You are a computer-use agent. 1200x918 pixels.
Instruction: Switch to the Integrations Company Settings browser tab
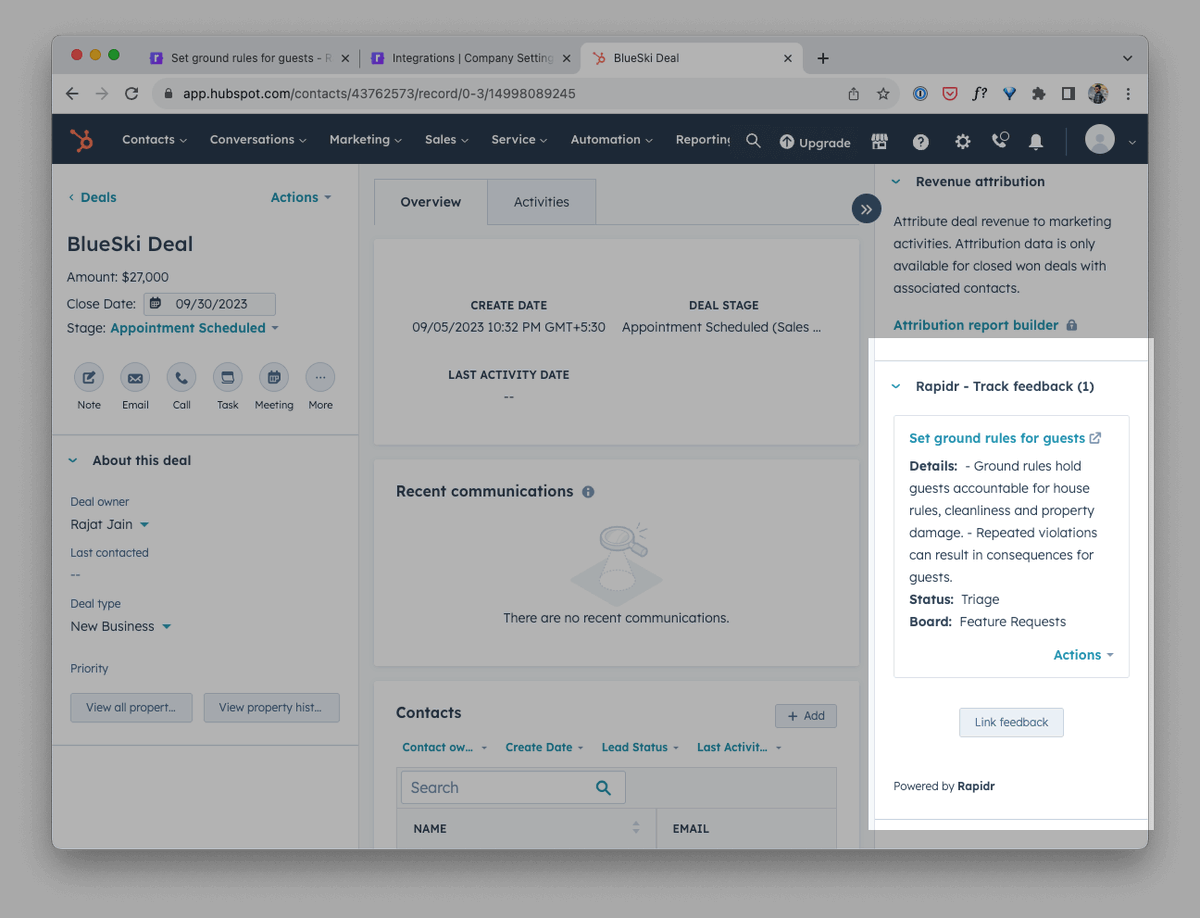pyautogui.click(x=470, y=58)
